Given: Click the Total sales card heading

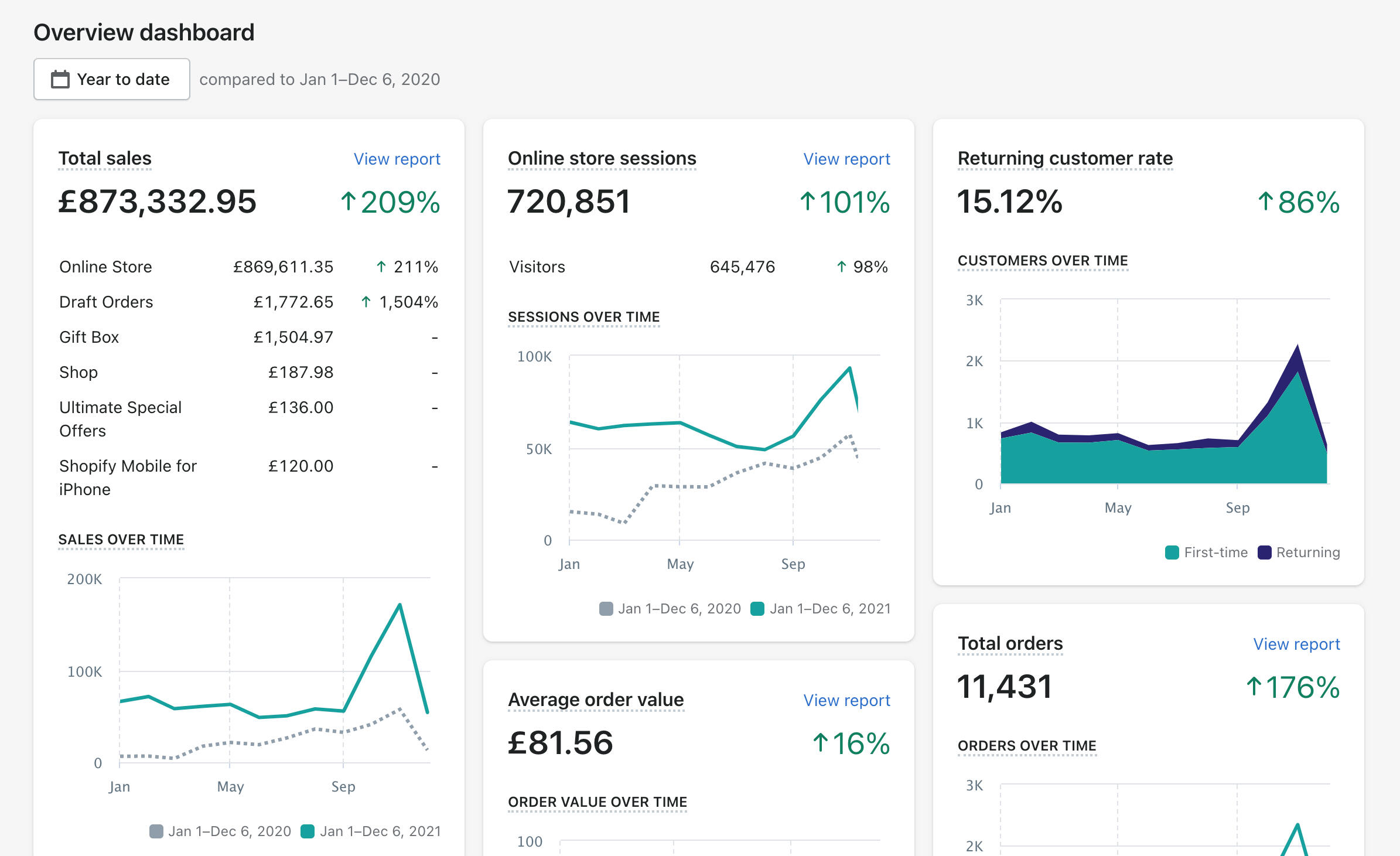Looking at the screenshot, I should click(x=105, y=158).
